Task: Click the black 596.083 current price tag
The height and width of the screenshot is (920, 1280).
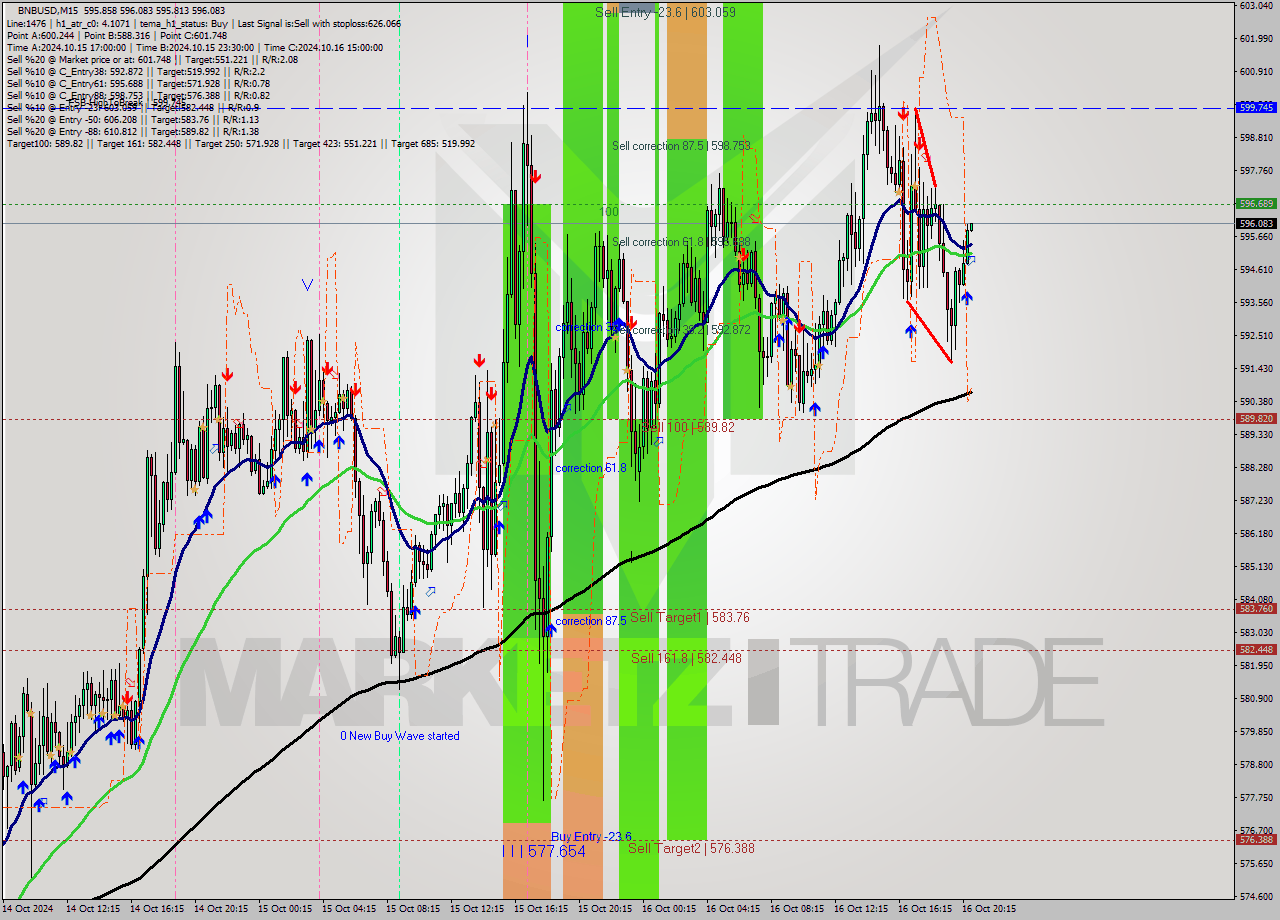Action: 1256,223
